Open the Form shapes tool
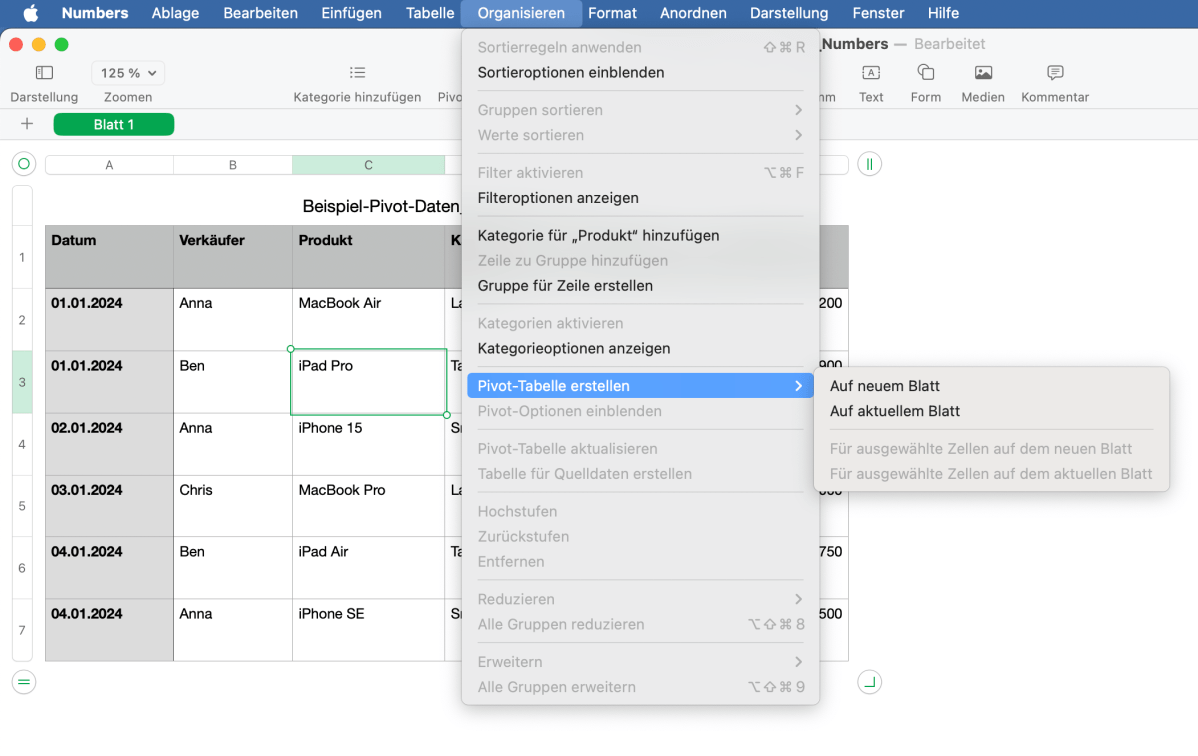1198x756 pixels. point(926,73)
